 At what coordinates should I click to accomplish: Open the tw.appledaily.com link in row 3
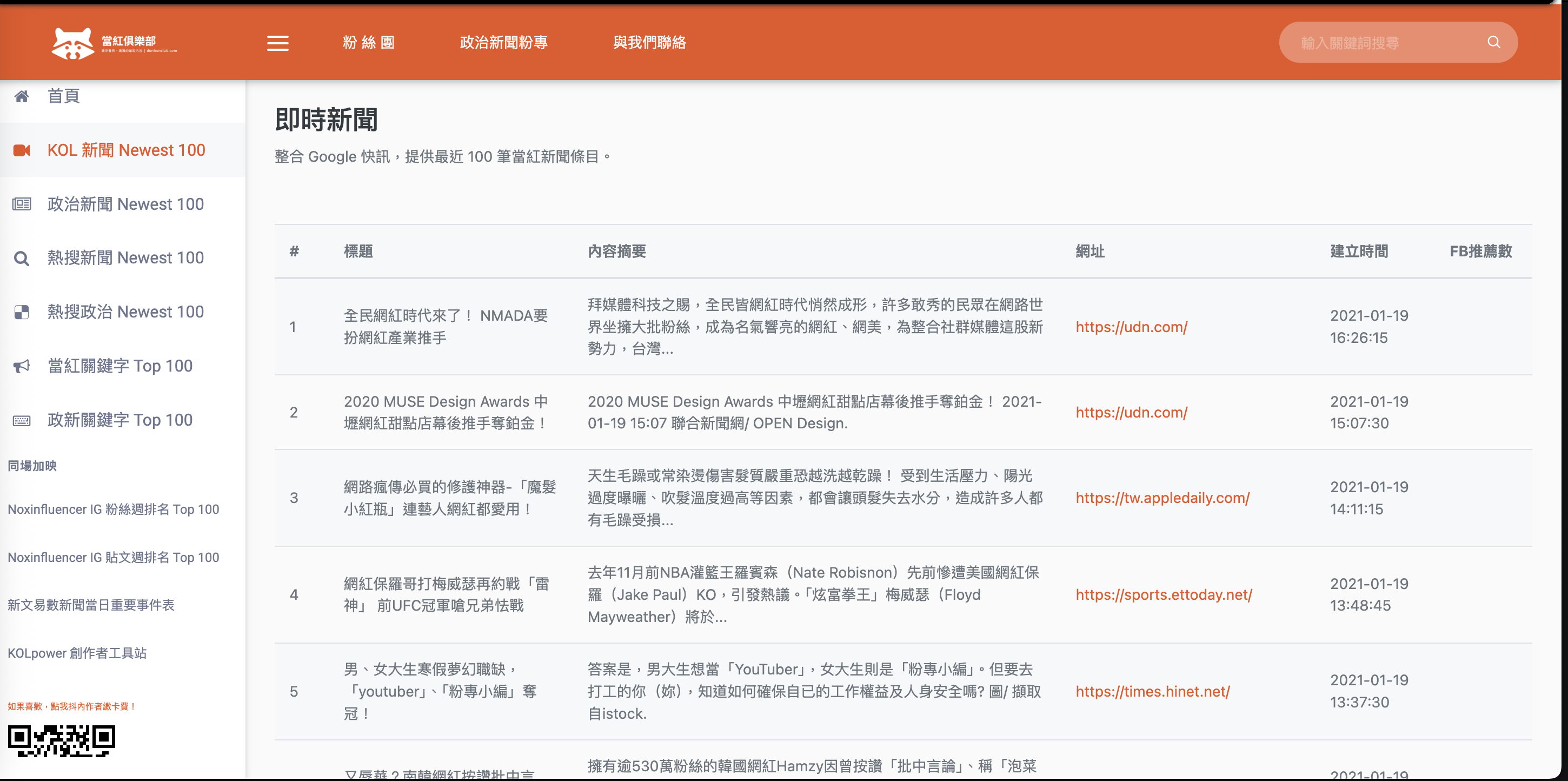1162,498
